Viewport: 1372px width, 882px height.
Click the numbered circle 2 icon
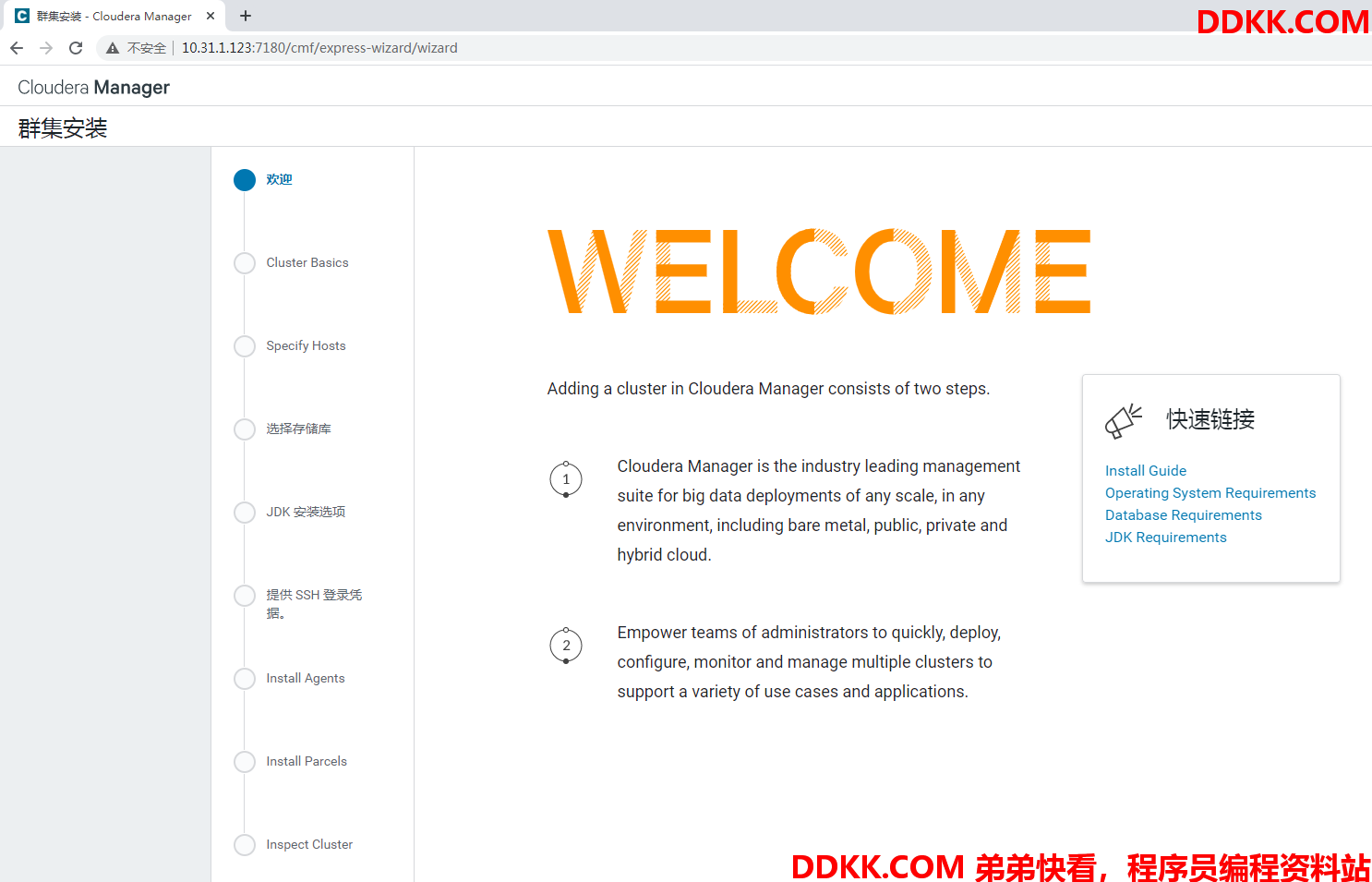pyautogui.click(x=566, y=646)
